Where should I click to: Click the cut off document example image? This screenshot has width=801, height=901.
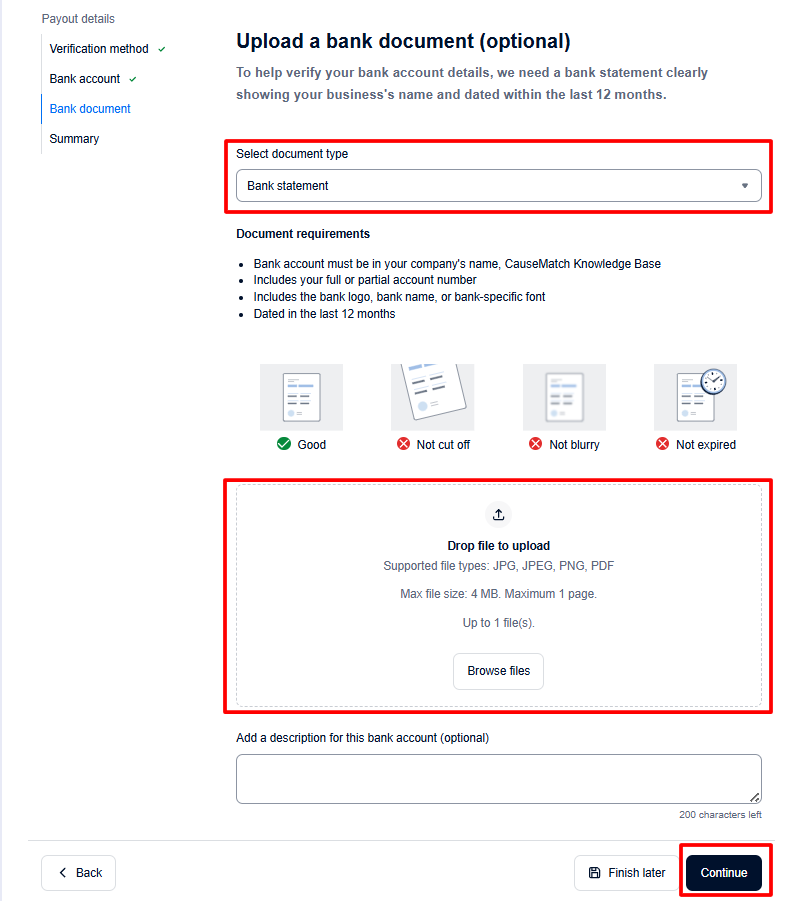point(433,397)
